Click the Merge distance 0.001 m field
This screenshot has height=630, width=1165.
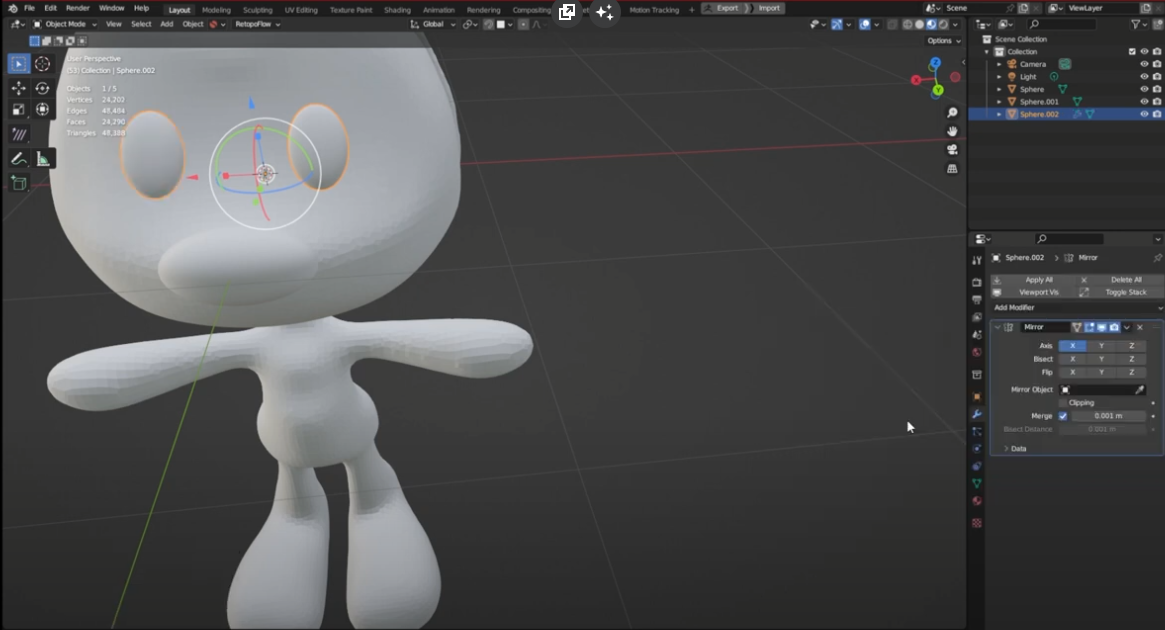click(x=1108, y=416)
